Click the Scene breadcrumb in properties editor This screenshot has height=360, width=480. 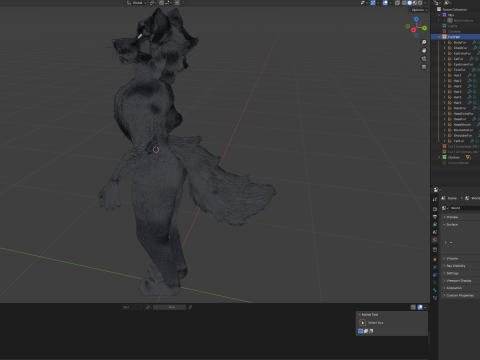[449, 198]
